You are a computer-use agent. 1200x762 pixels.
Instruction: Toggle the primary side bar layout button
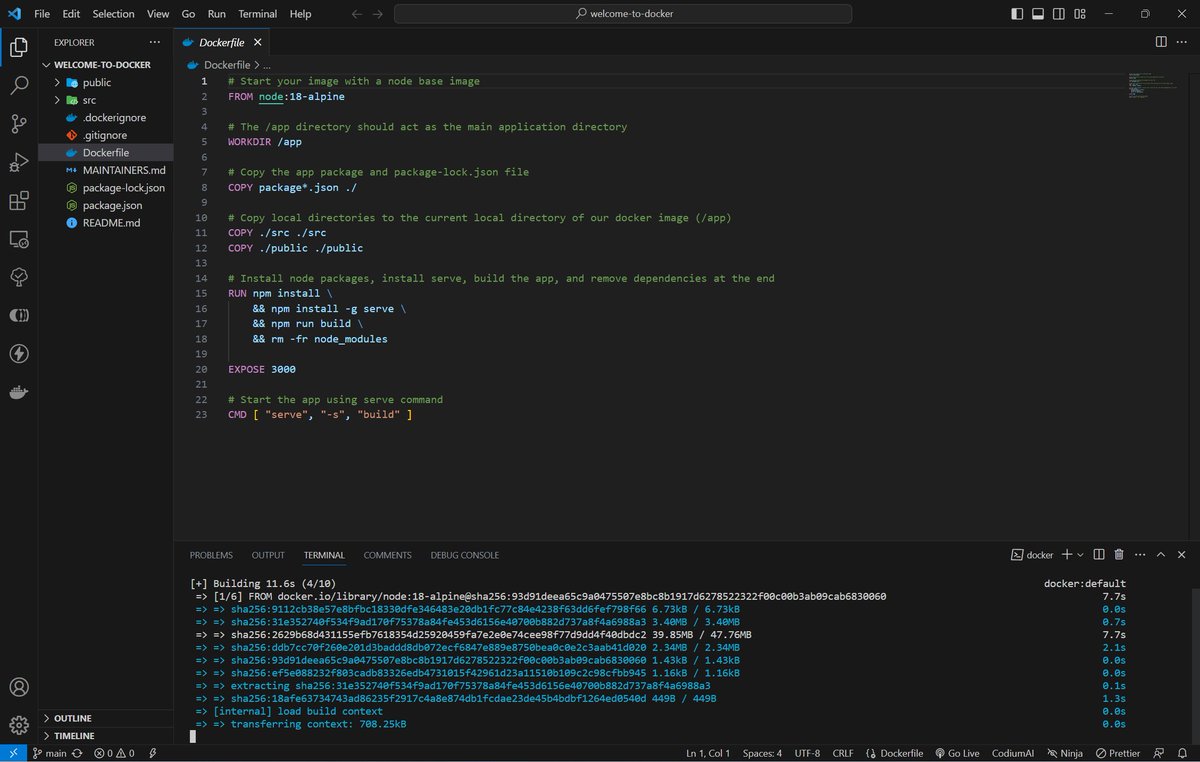[x=1017, y=14]
